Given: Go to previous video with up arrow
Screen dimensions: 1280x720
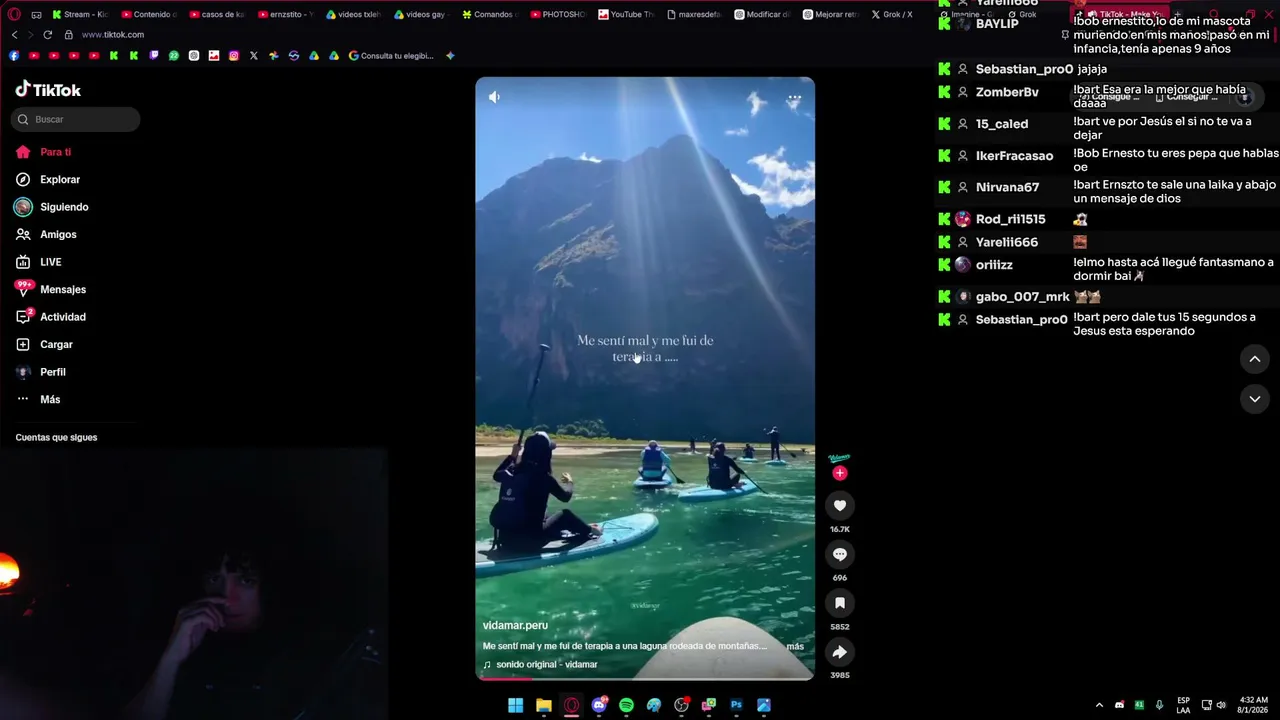Looking at the screenshot, I should pos(1255,359).
